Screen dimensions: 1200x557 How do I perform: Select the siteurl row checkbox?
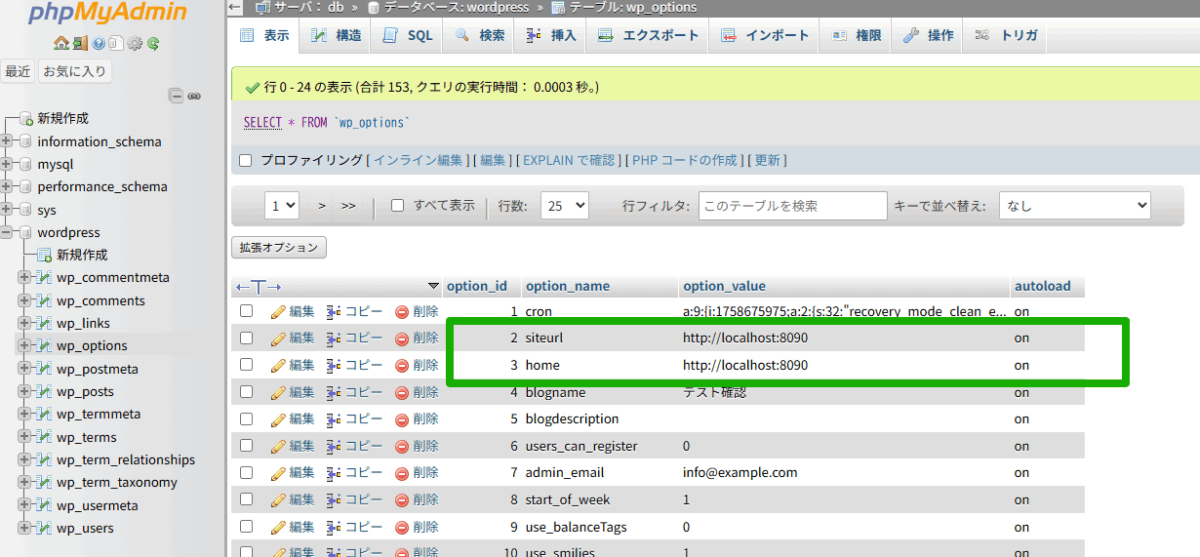pyautogui.click(x=246, y=338)
